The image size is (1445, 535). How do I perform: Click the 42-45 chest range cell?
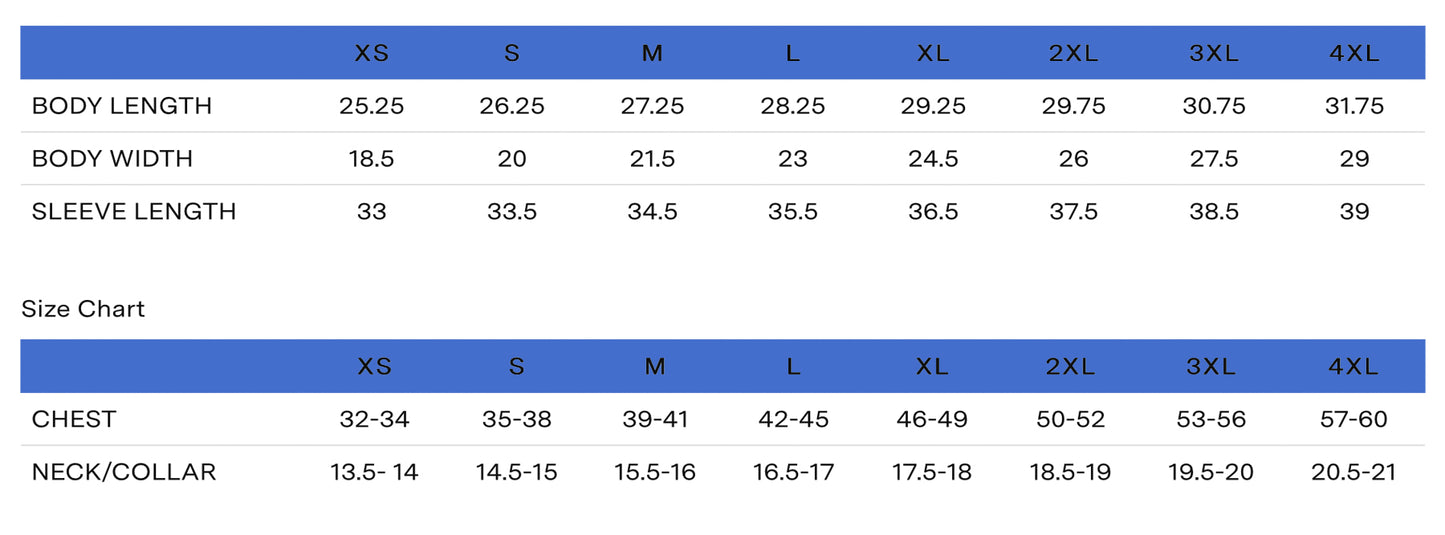793,419
